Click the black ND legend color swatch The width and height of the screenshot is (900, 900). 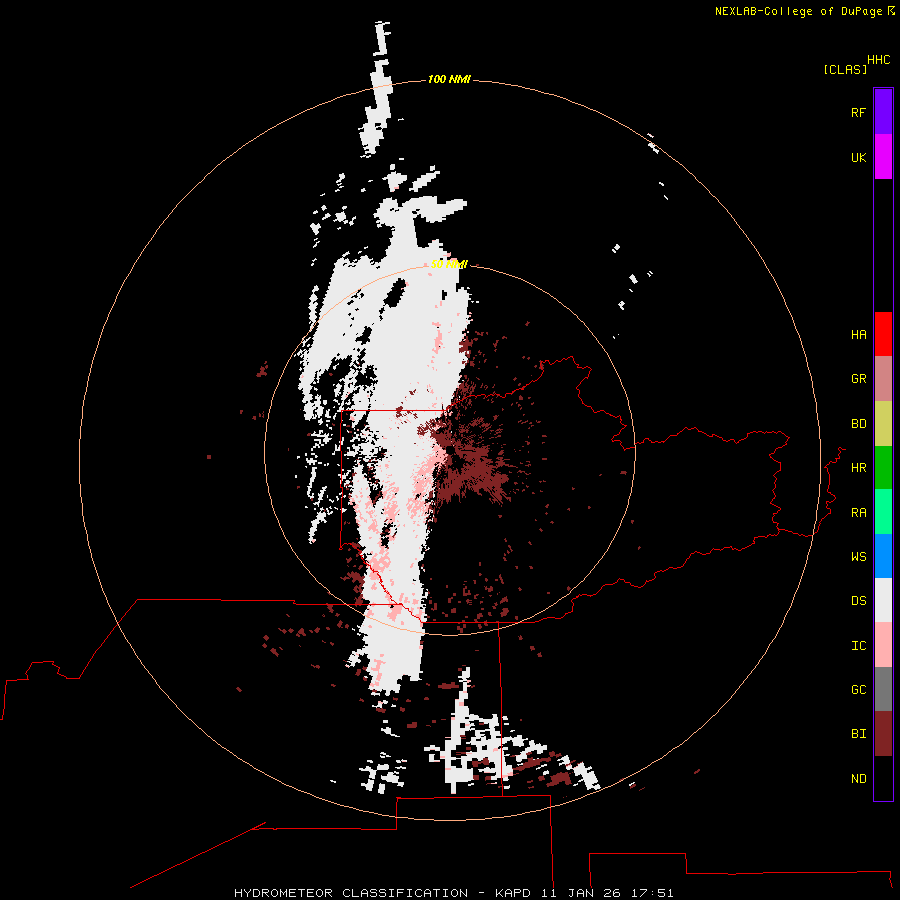(x=883, y=778)
